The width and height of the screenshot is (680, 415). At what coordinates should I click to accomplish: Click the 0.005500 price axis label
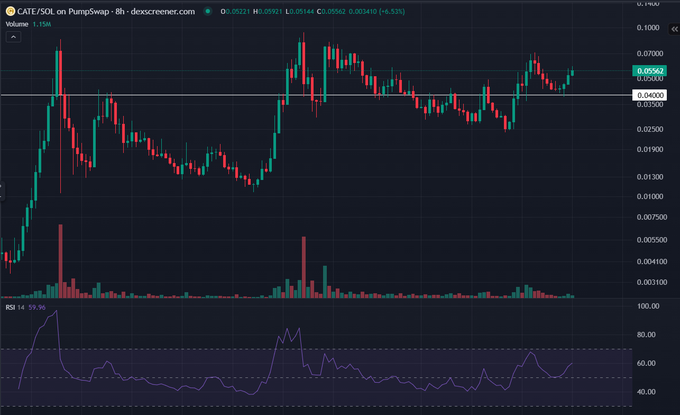652,240
